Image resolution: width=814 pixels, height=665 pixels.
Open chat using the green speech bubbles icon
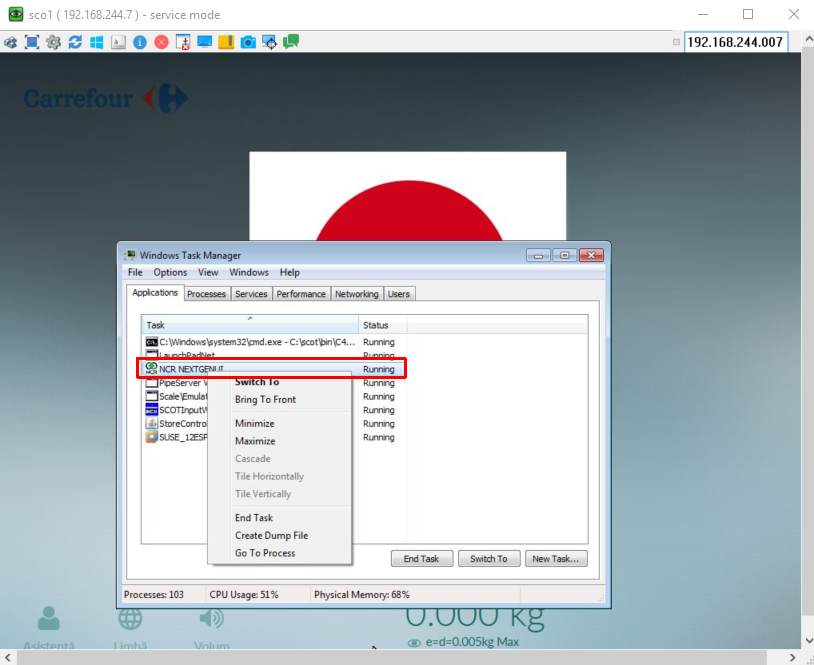pyautogui.click(x=291, y=42)
